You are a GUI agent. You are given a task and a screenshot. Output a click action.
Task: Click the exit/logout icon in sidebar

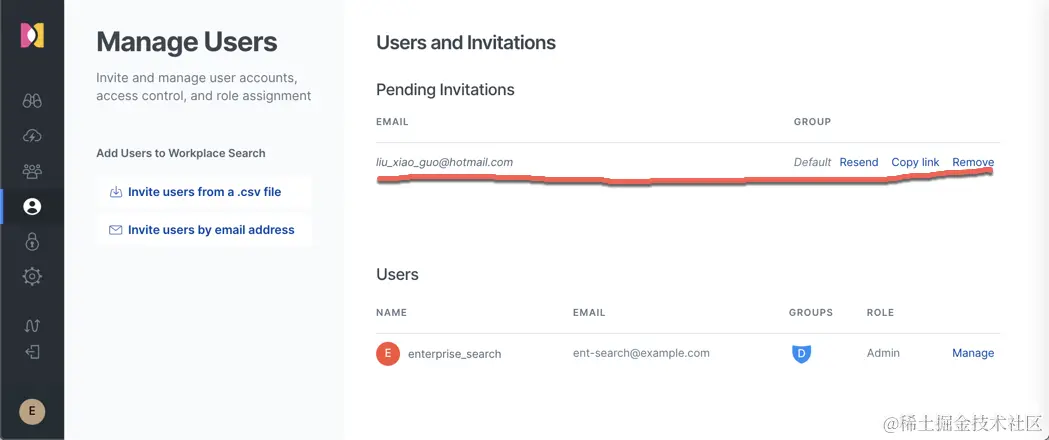[x=32, y=352]
